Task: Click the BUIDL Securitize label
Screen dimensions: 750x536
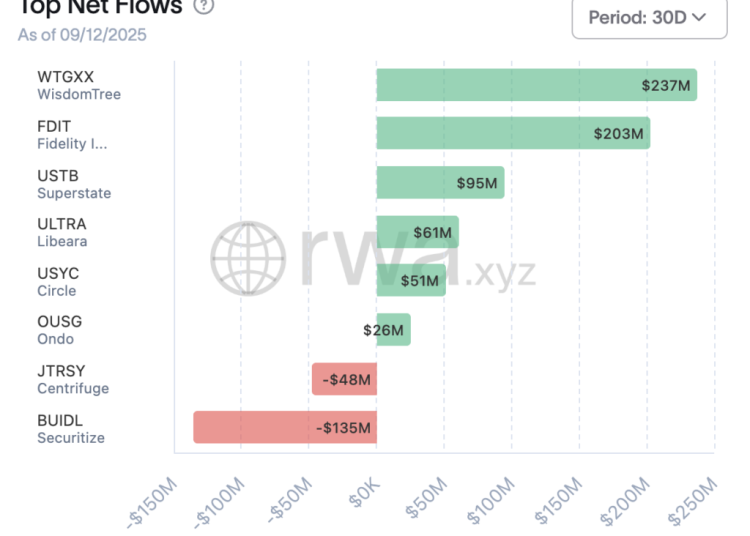Action: 71,428
